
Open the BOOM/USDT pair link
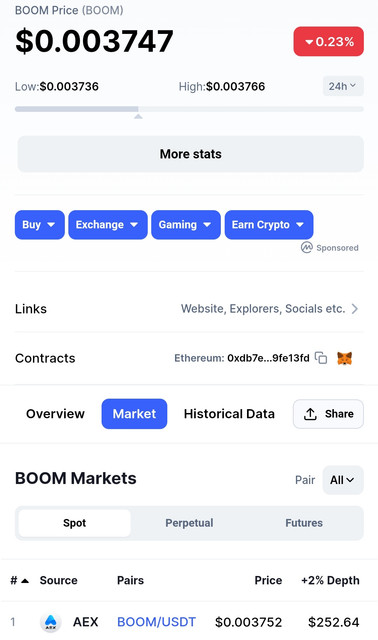click(156, 622)
